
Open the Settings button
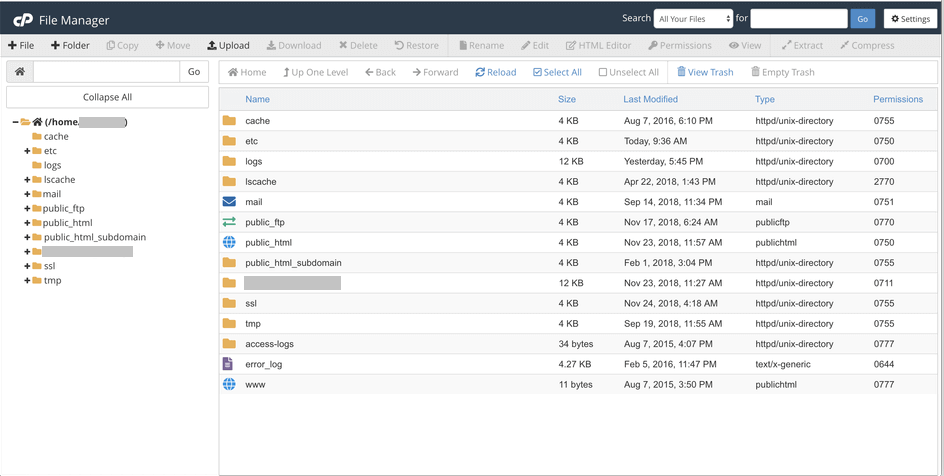click(910, 19)
